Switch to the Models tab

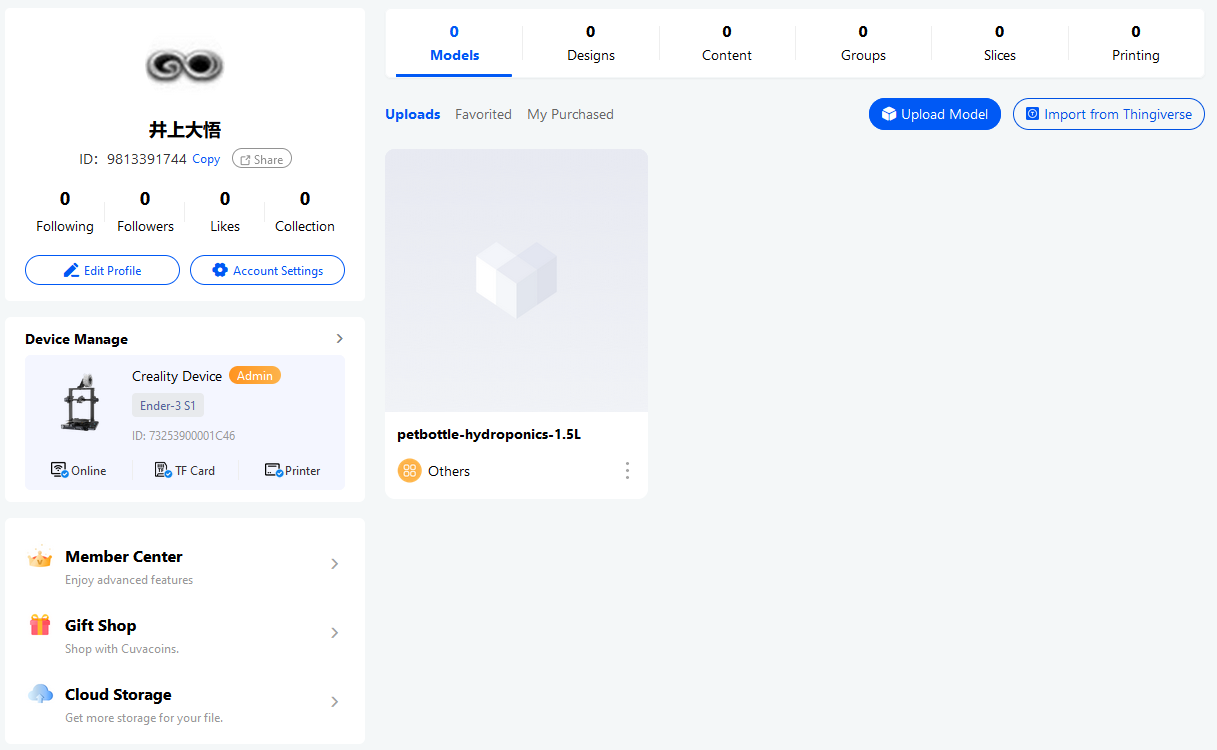[x=454, y=43]
